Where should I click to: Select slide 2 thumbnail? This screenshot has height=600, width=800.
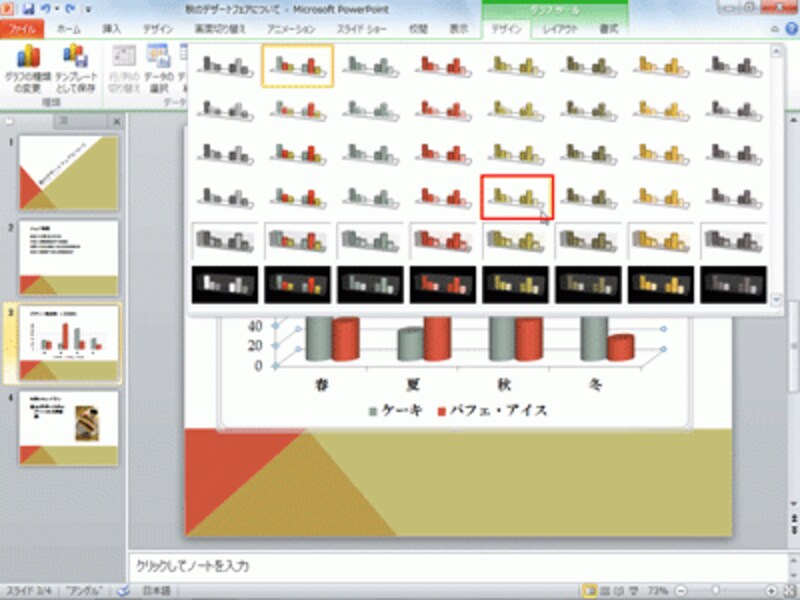point(68,258)
